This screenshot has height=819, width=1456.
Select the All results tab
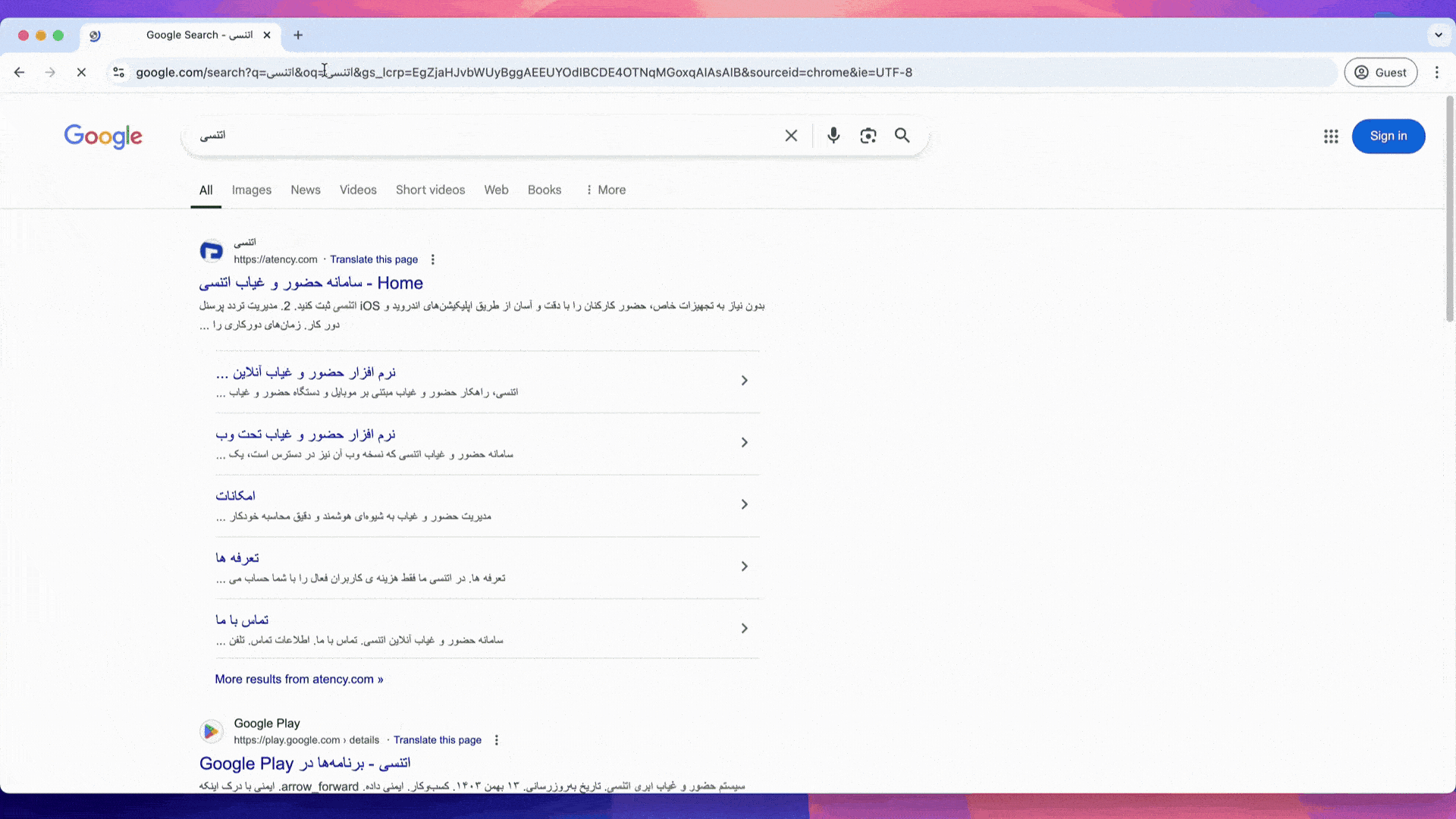click(x=206, y=190)
